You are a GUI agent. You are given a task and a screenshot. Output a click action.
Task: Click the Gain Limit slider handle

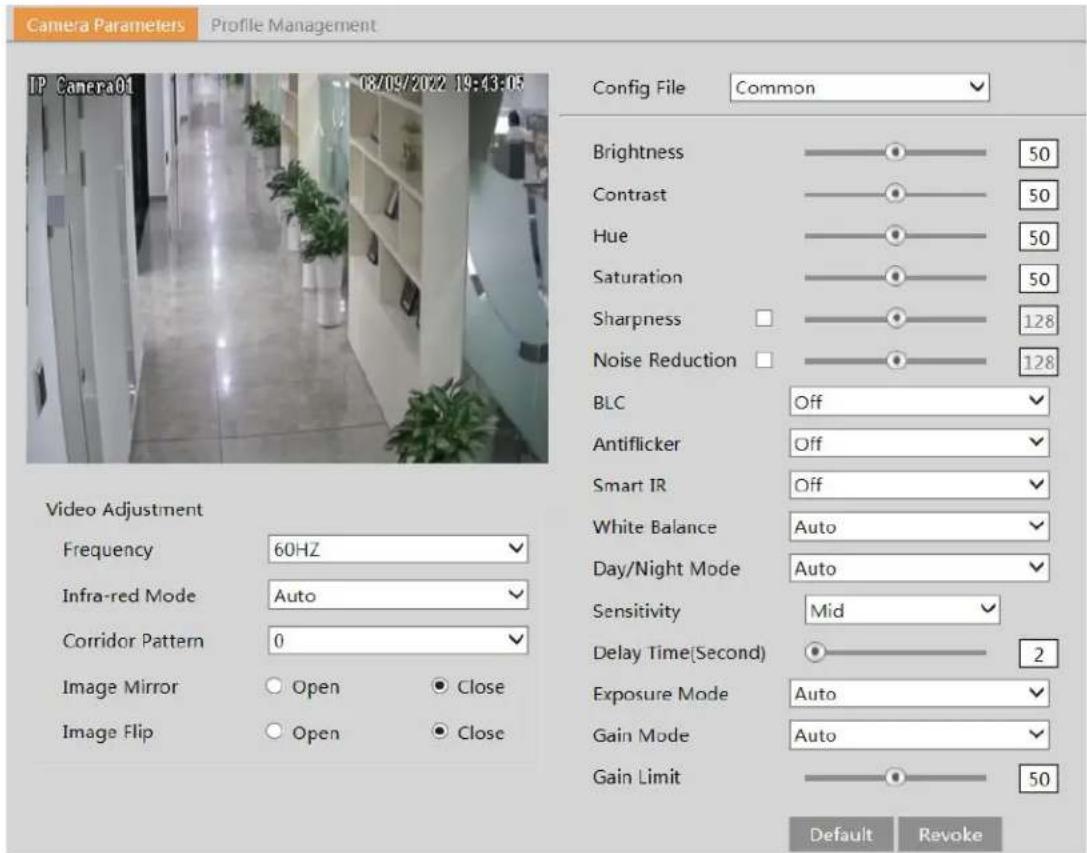895,777
